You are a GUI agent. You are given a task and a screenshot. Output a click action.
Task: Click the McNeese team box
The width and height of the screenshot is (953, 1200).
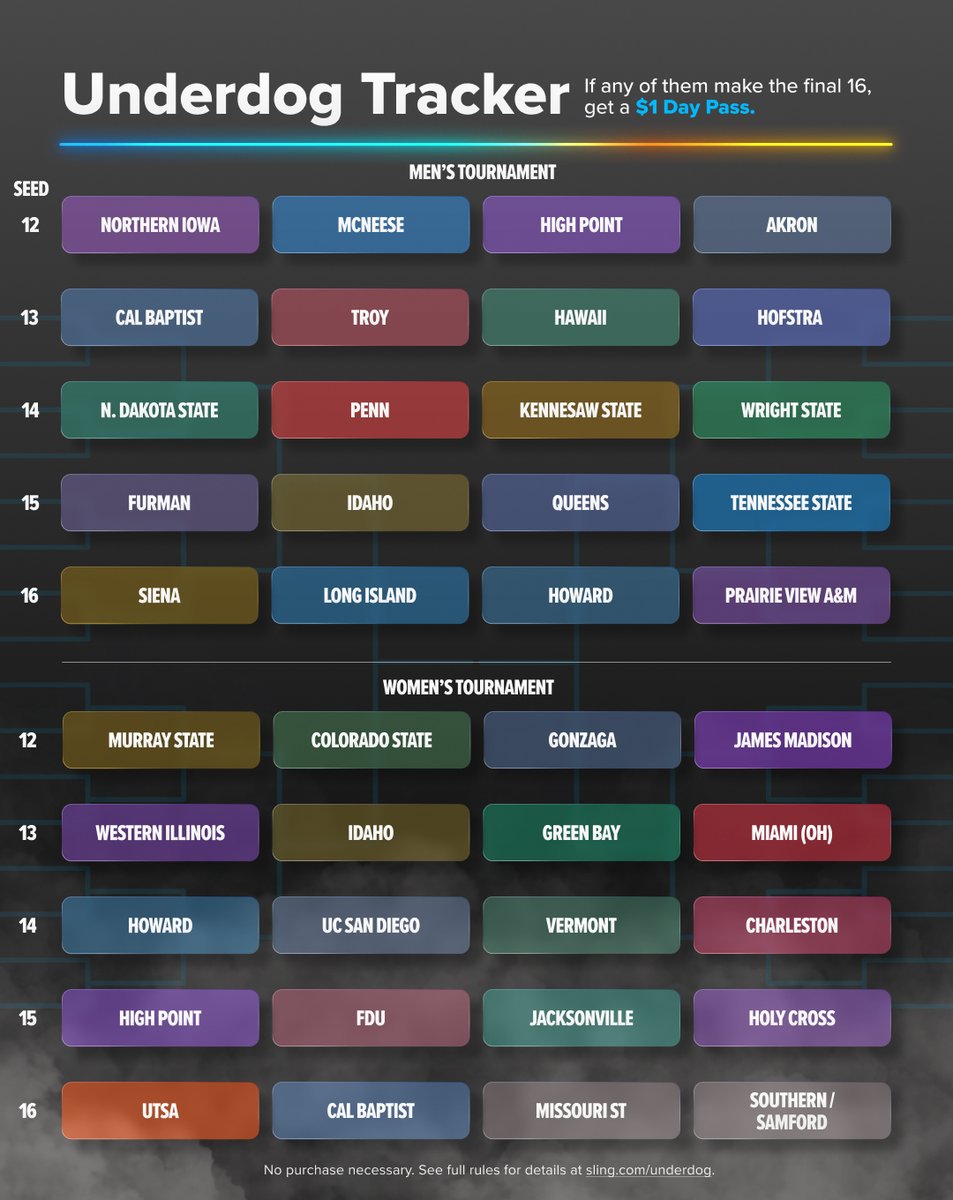pos(370,225)
